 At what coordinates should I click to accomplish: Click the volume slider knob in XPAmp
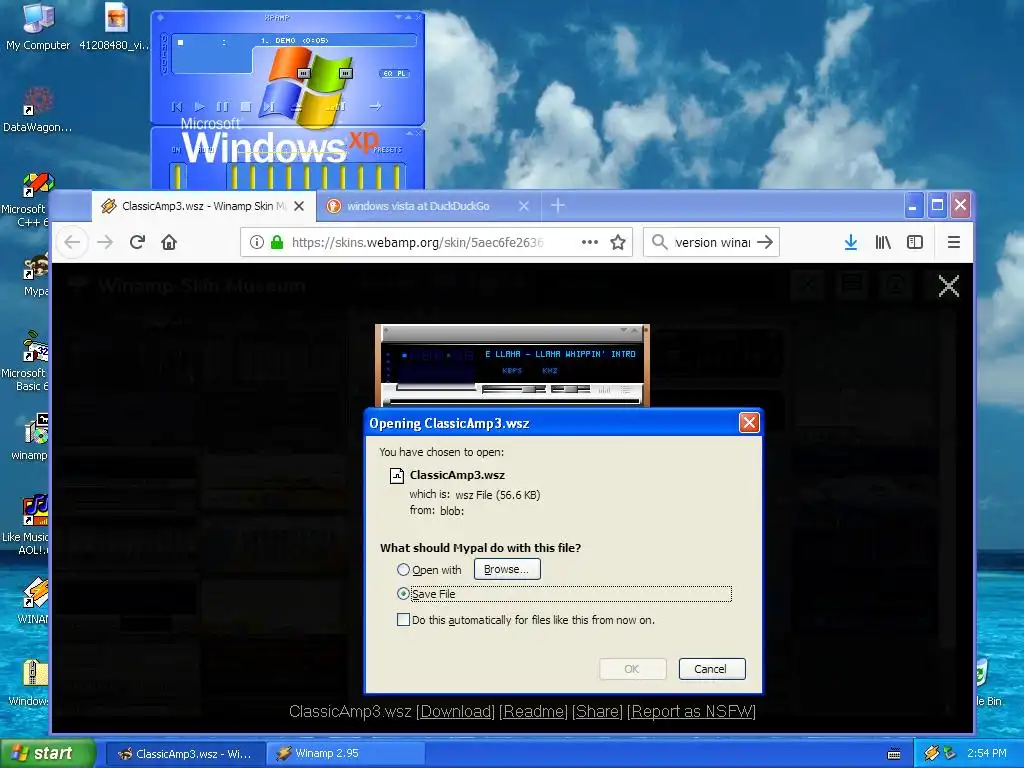tap(304, 73)
